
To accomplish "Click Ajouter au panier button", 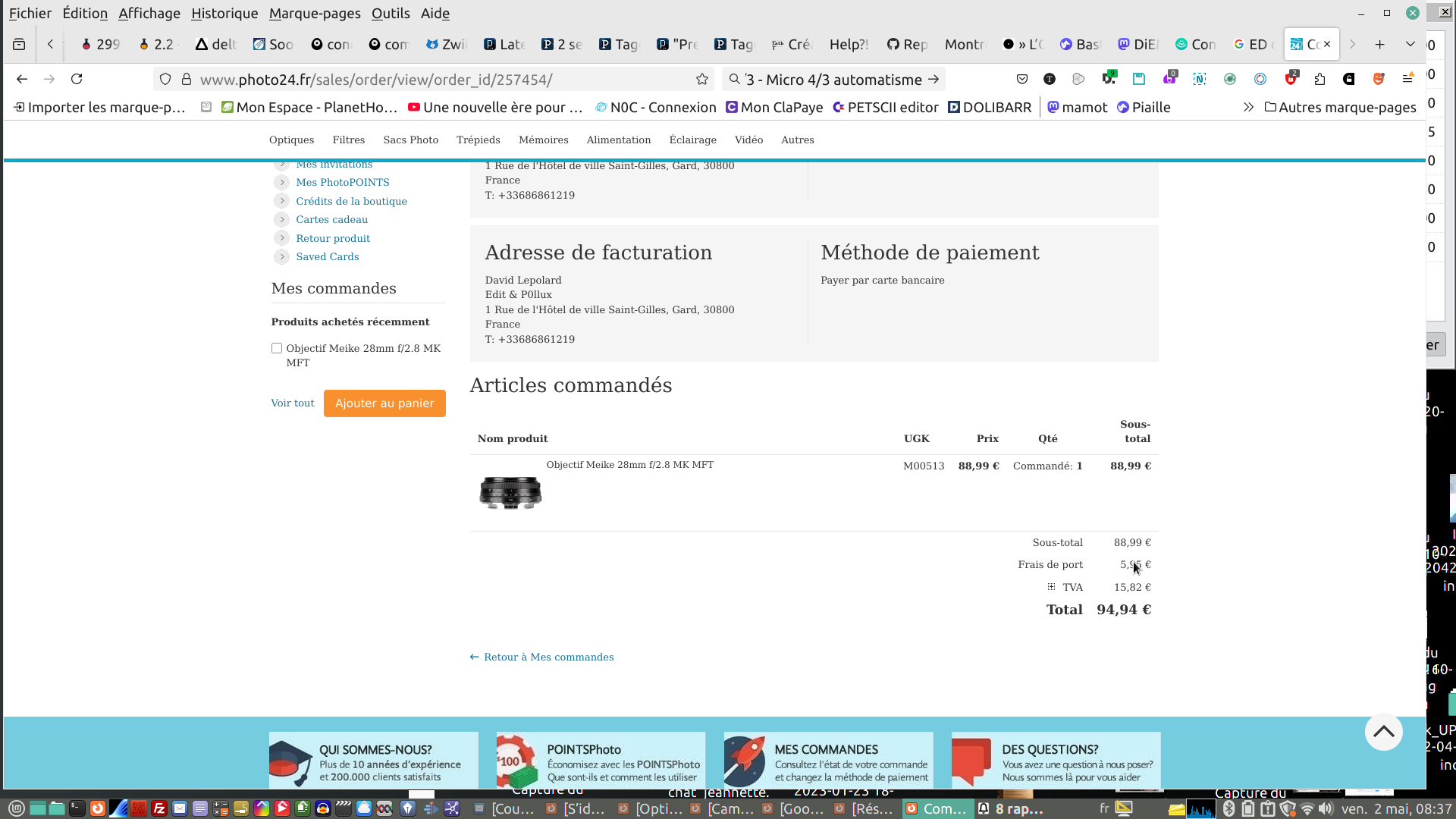I will (x=384, y=403).
